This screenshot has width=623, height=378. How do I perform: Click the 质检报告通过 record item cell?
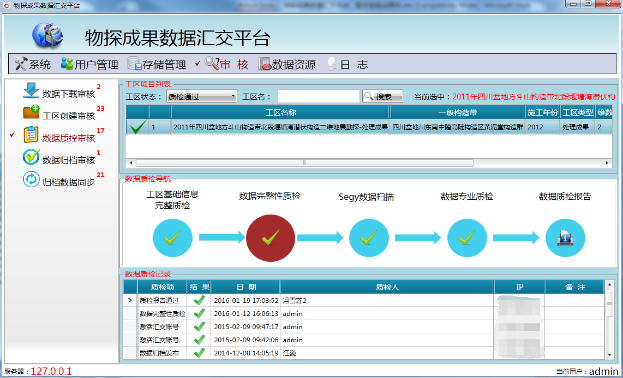162,300
